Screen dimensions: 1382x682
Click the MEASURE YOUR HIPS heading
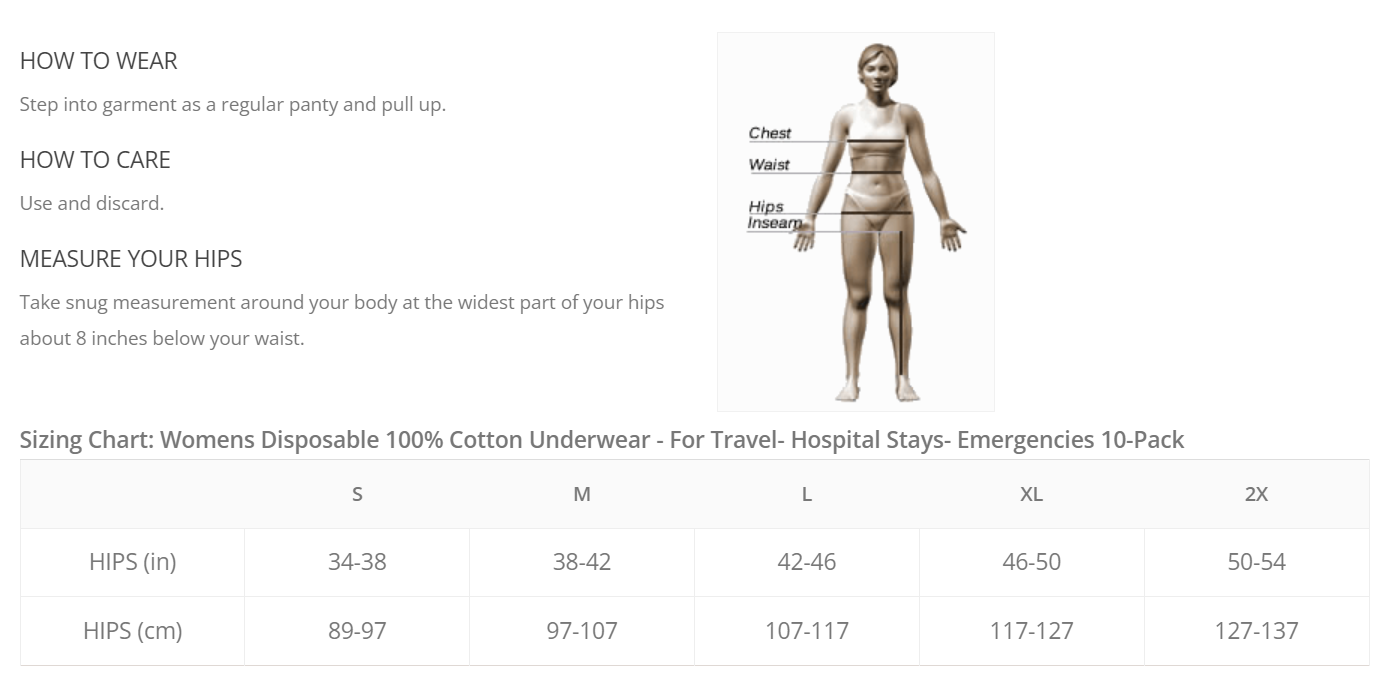tap(131, 259)
